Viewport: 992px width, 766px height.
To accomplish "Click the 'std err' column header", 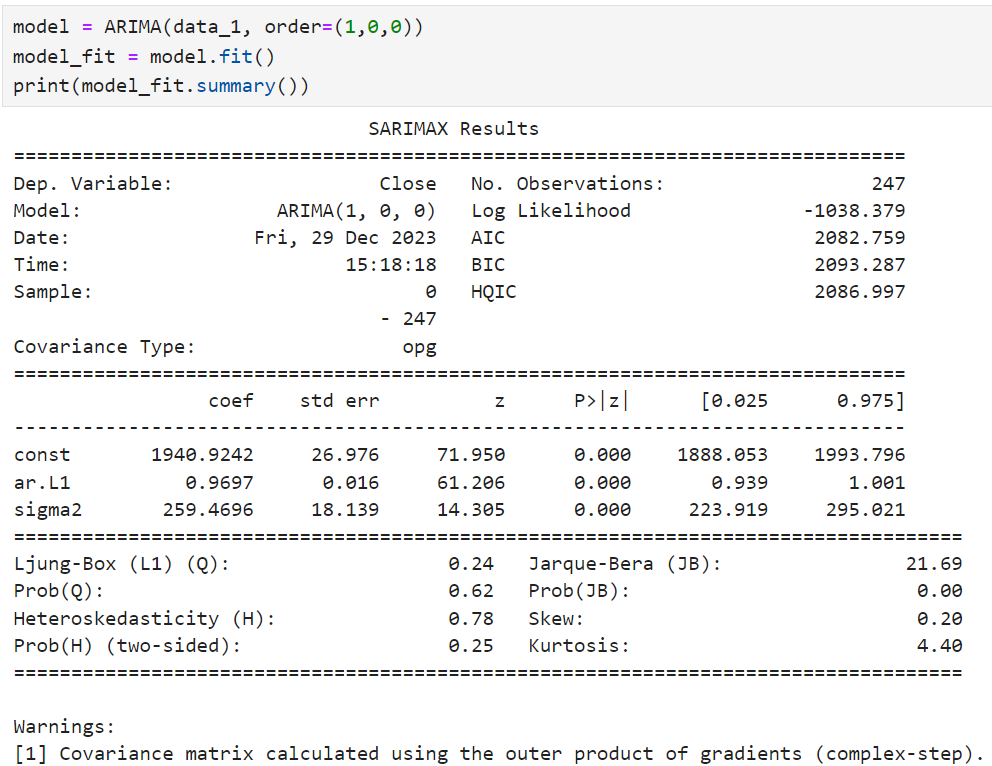I will [x=340, y=401].
